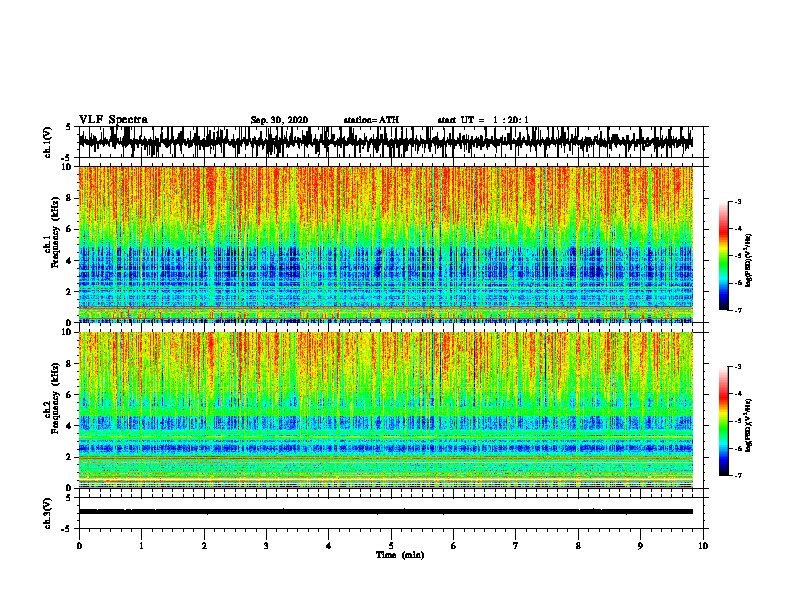
Task: Click the time axis tick label "10"
Action: (703, 546)
